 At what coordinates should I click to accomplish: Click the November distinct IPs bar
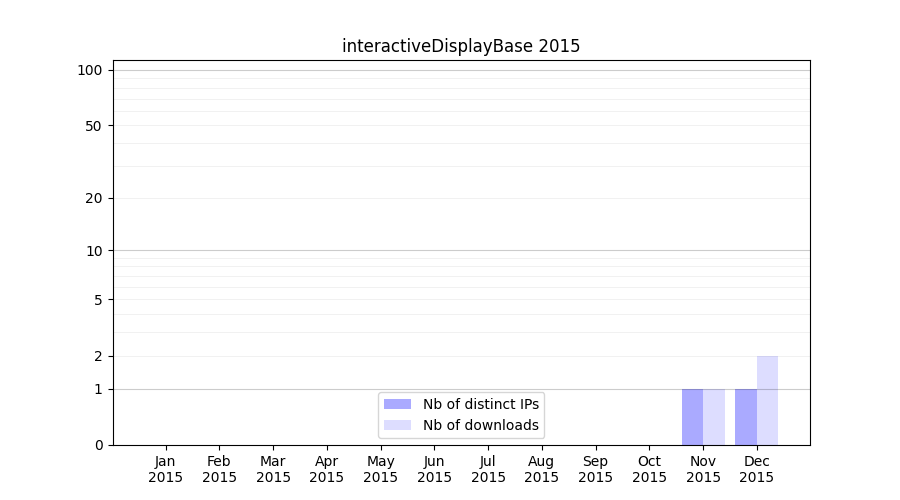click(692, 417)
